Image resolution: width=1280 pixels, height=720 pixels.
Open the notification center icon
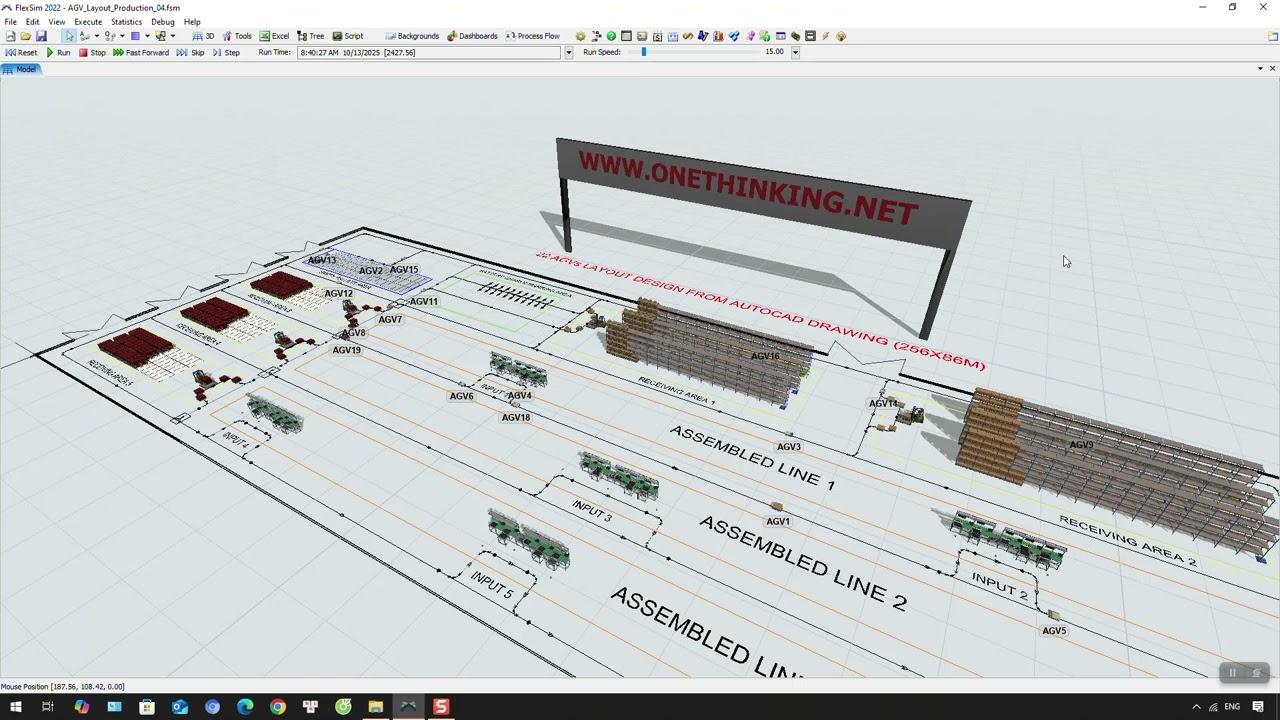(x=1258, y=707)
